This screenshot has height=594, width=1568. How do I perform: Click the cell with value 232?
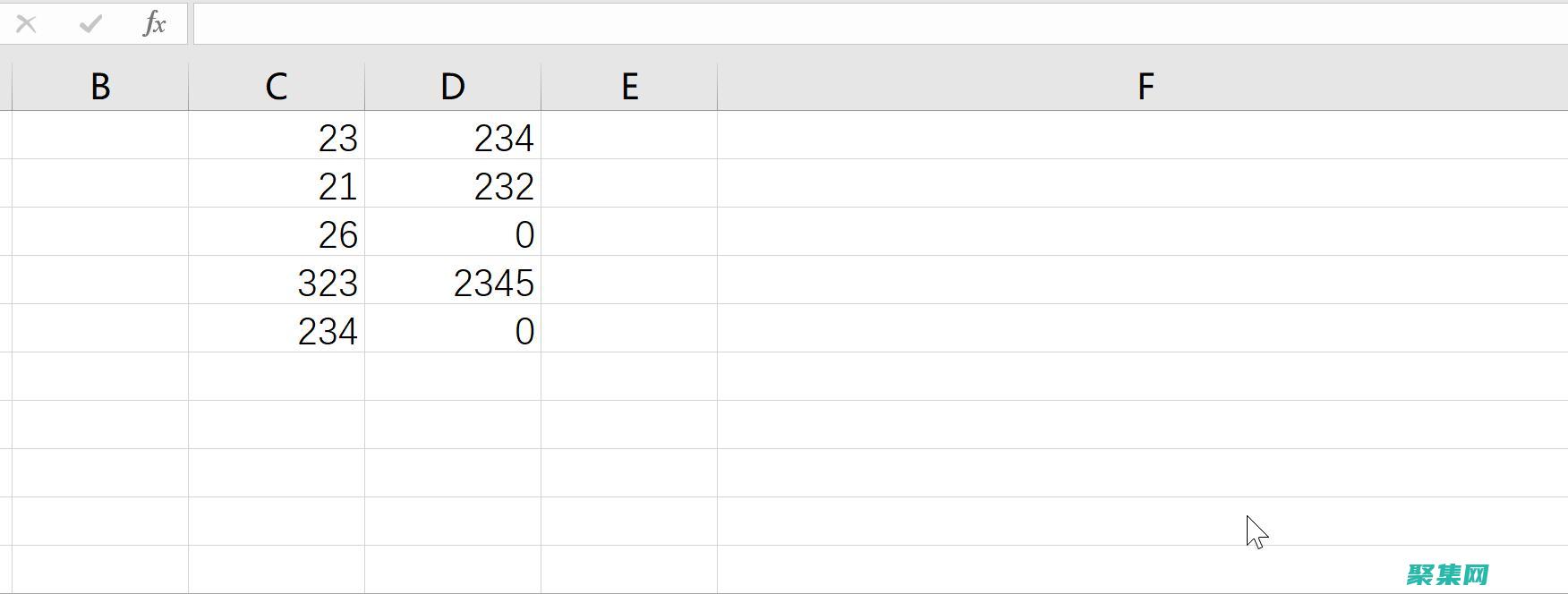pos(453,184)
